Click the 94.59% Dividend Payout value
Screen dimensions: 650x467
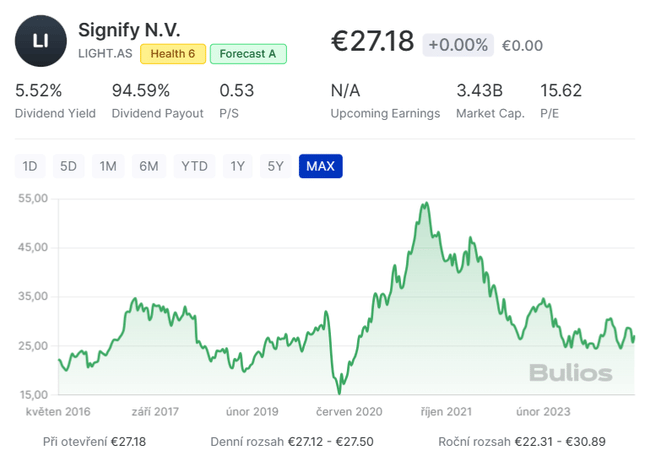click(x=141, y=91)
